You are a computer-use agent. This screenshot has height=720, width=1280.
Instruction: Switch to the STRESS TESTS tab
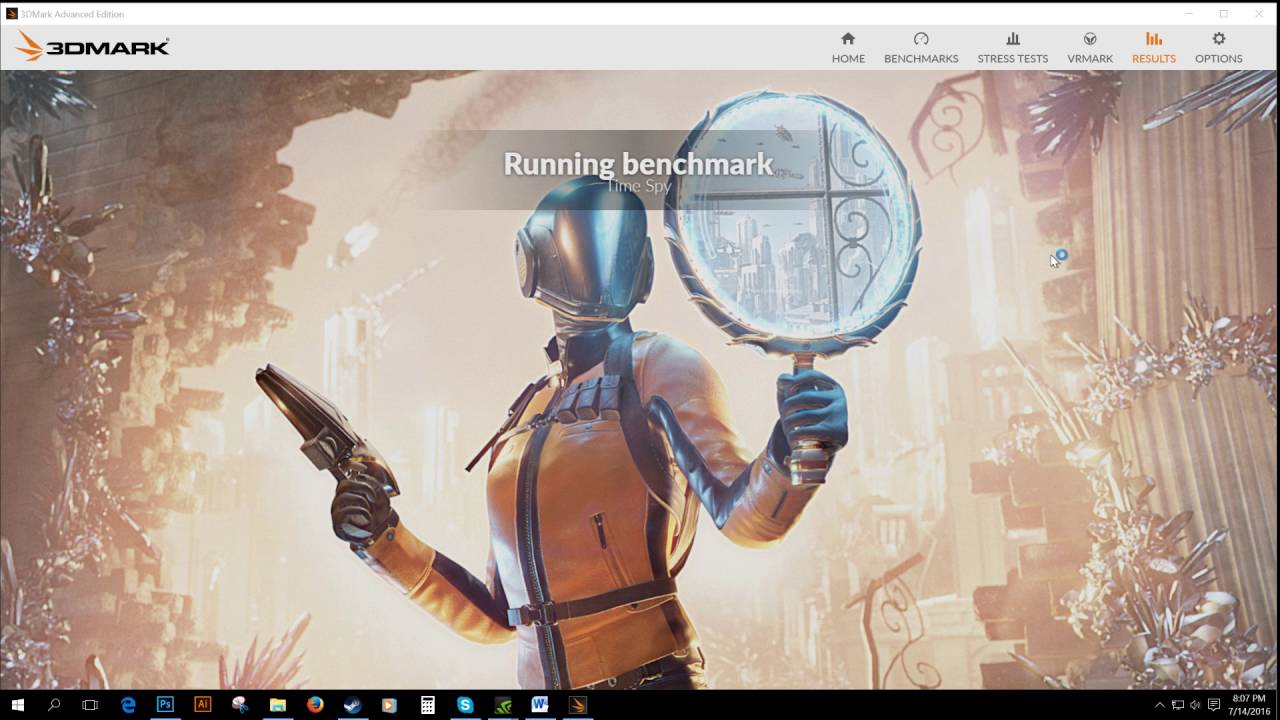[1012, 48]
